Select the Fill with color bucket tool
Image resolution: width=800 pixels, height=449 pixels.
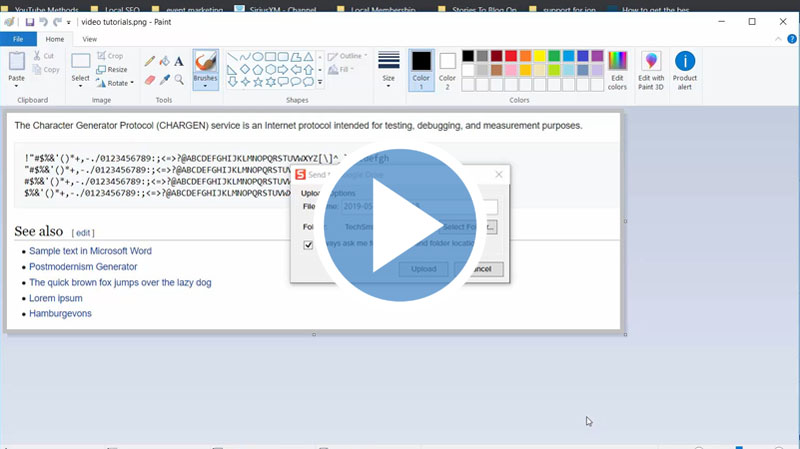pyautogui.click(x=164, y=61)
